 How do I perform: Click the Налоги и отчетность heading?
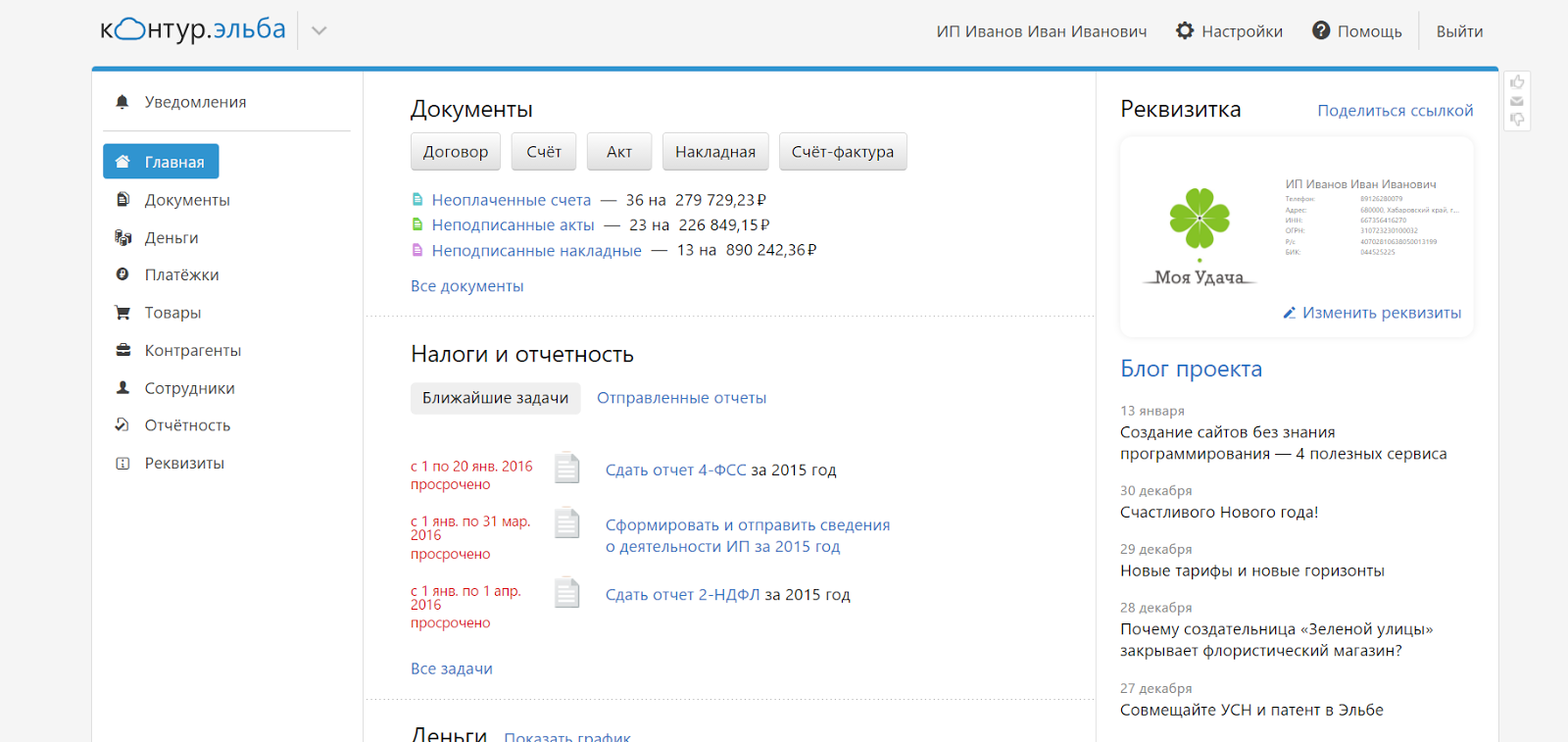point(522,354)
